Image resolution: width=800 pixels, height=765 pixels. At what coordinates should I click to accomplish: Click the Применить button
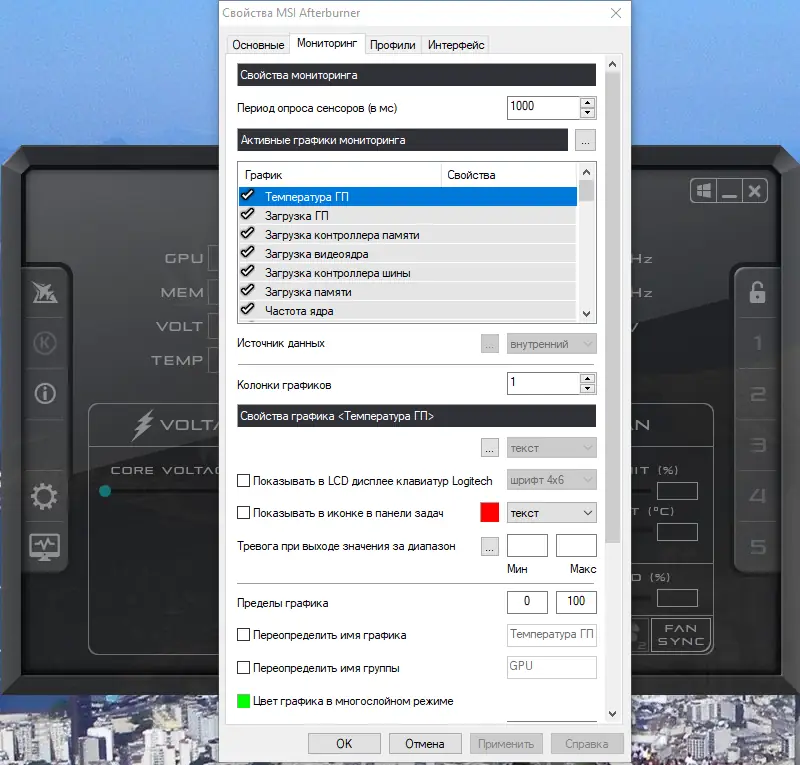506,744
